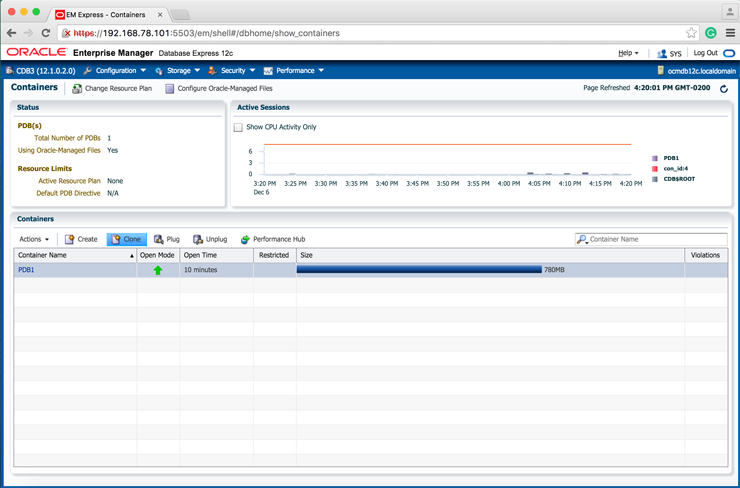Open the Chrome hamburger menu

pos(730,33)
